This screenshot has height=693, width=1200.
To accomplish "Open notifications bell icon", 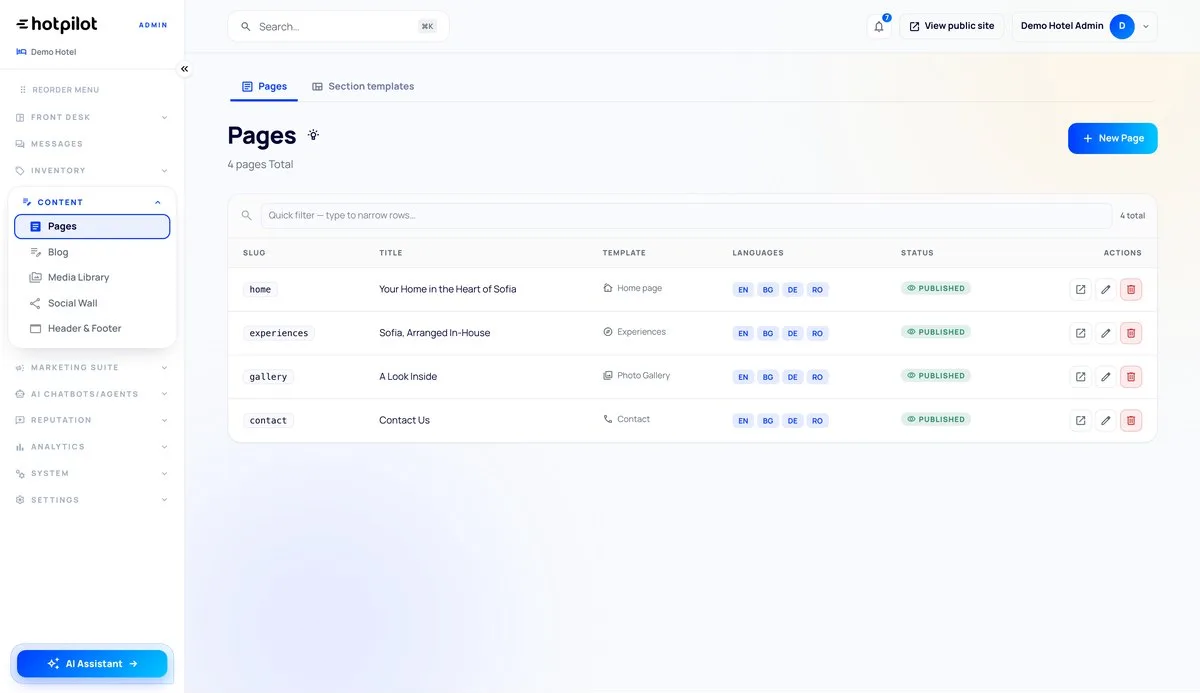I will tap(879, 26).
